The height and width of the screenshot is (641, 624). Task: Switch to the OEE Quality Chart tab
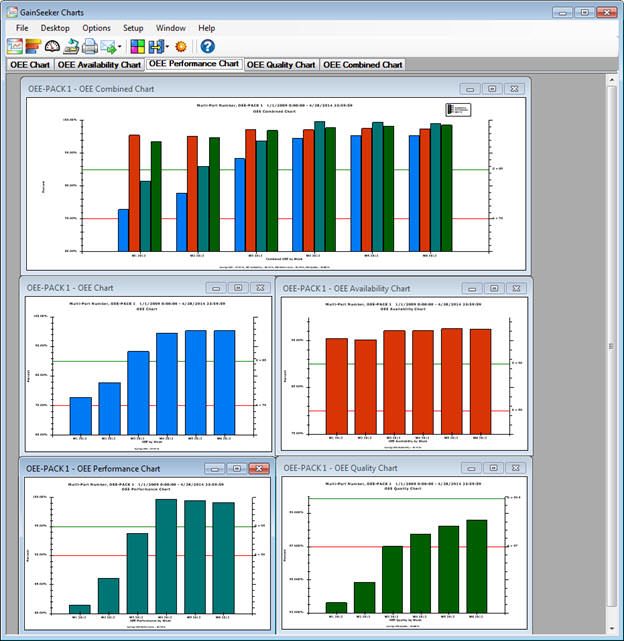(282, 65)
